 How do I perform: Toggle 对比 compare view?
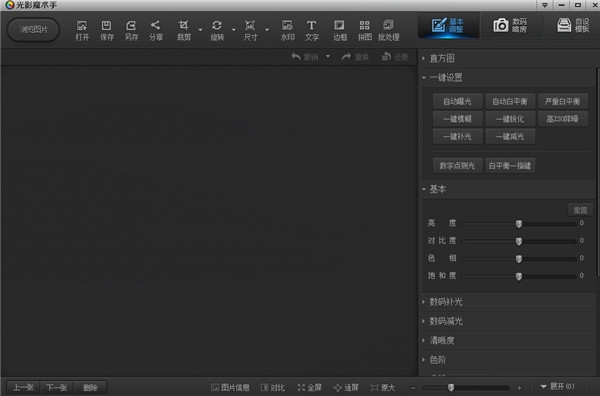coord(273,388)
